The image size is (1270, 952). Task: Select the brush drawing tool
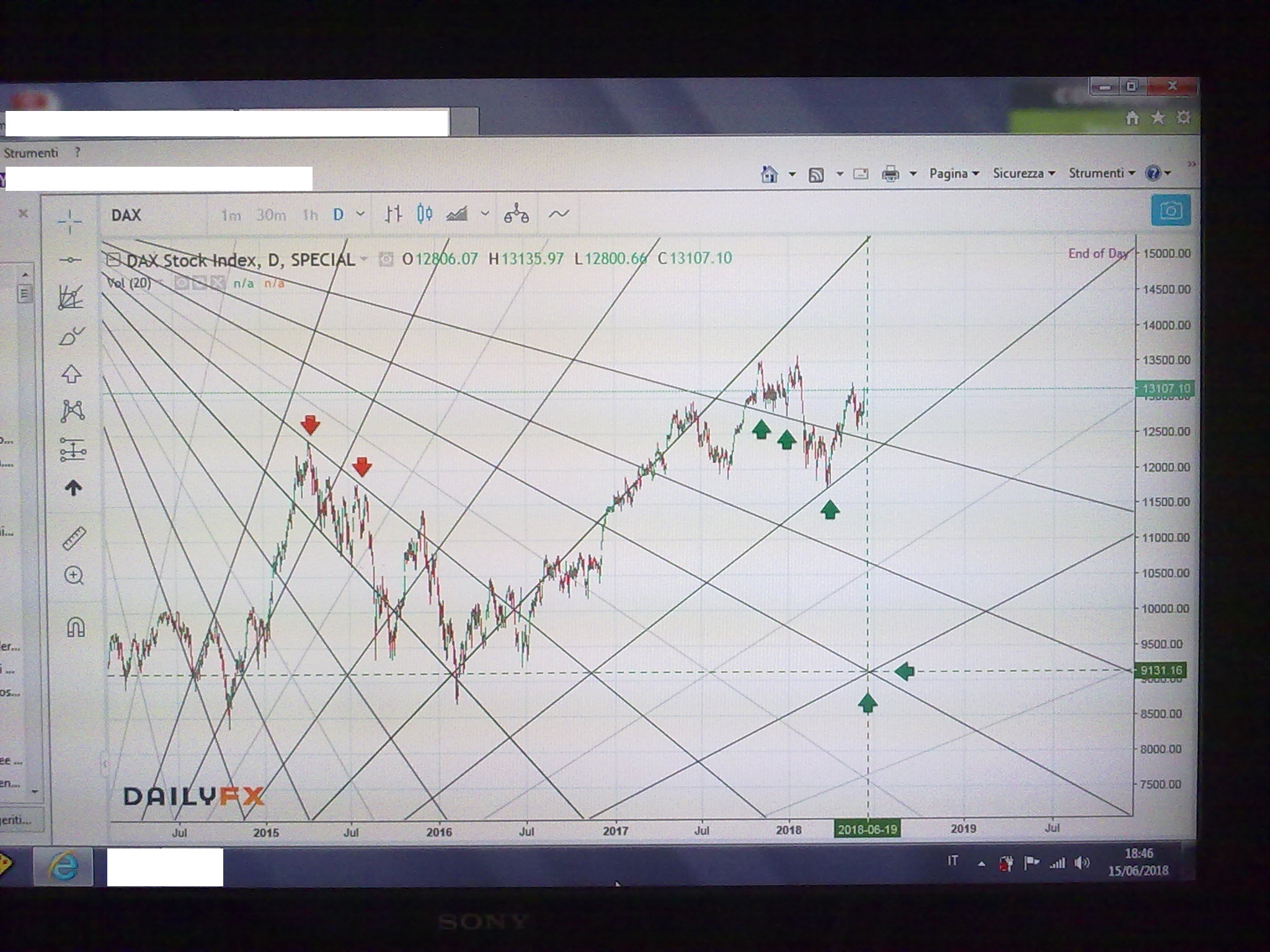[x=71, y=337]
